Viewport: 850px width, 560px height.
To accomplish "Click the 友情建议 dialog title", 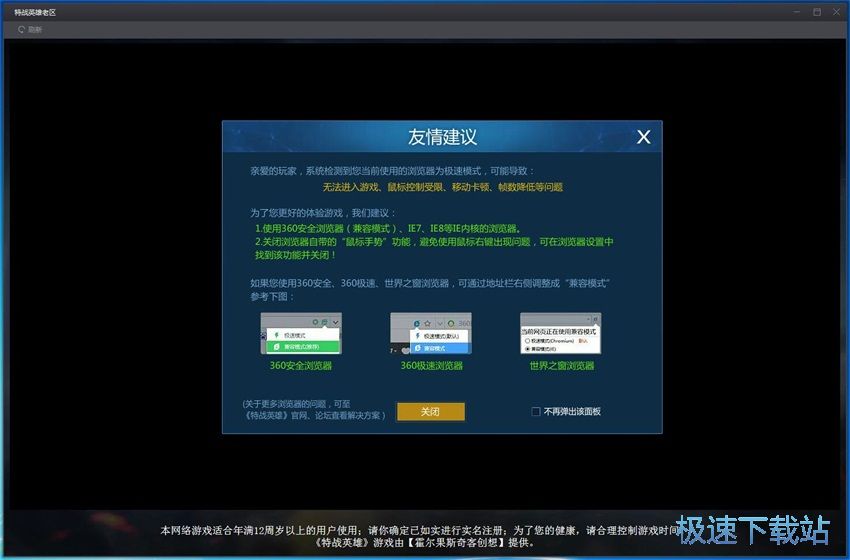I will click(x=442, y=137).
